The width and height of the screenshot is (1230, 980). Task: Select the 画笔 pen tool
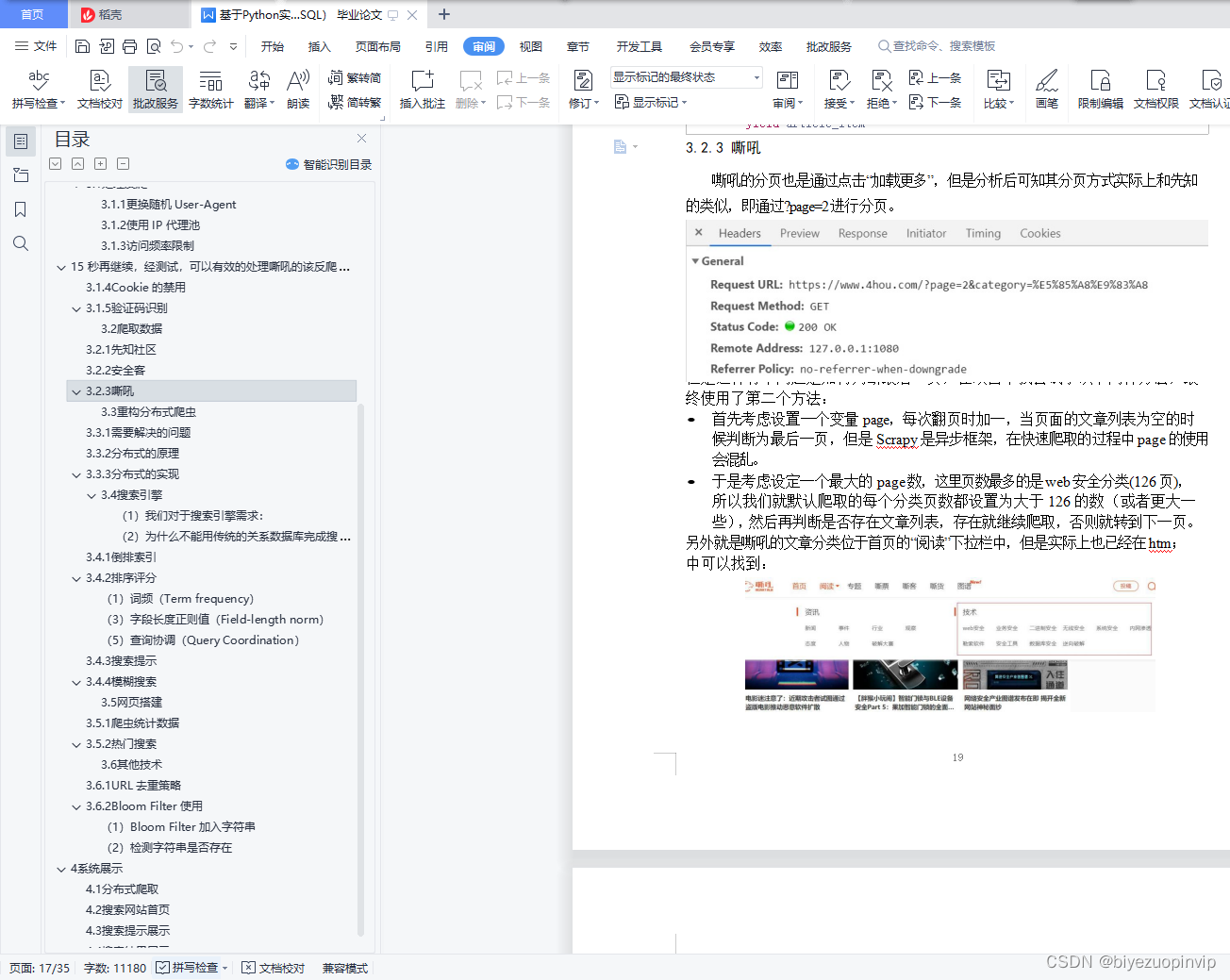click(1047, 90)
